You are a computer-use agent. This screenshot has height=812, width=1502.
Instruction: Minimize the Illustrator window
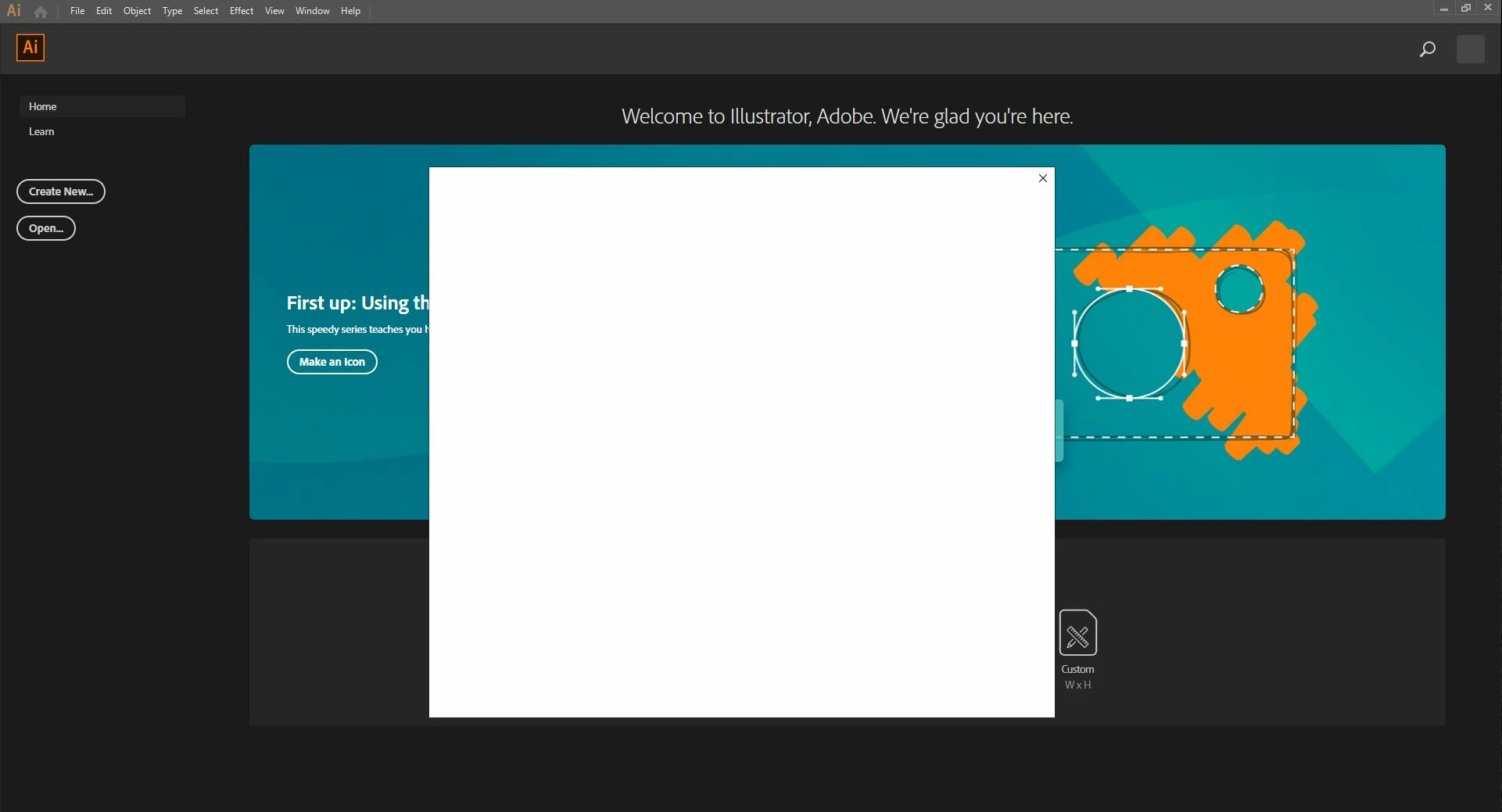(1443, 9)
